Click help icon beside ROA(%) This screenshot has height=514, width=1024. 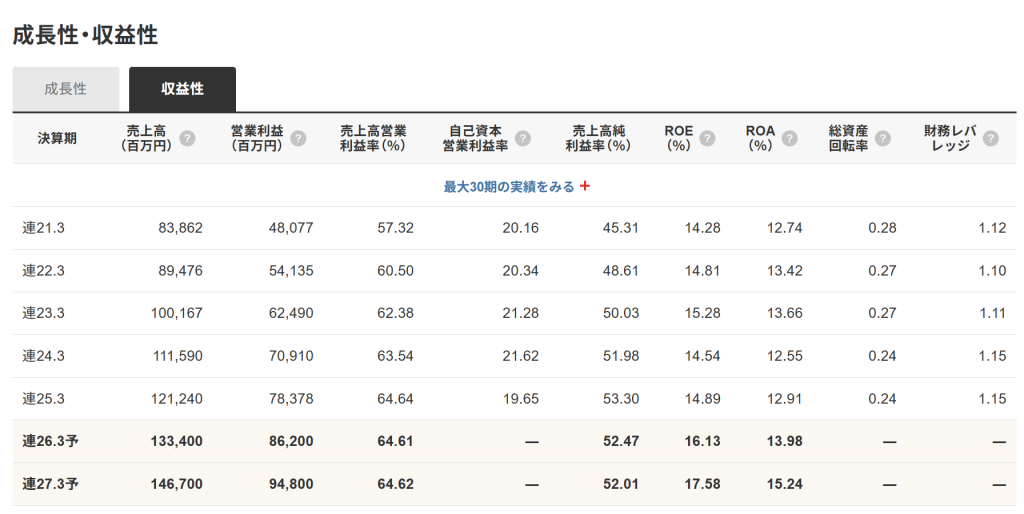click(790, 138)
